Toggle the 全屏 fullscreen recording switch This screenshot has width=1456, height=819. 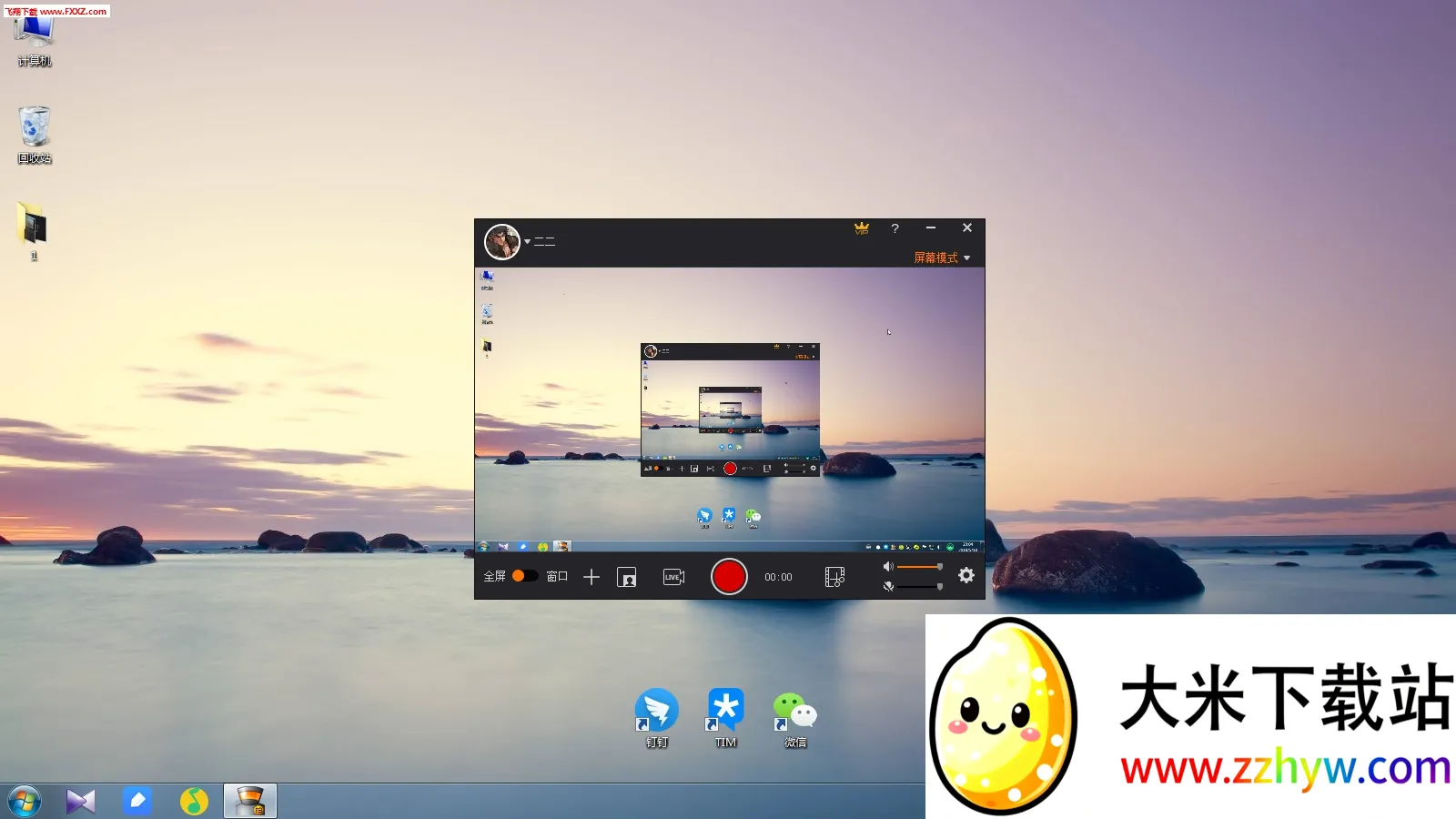click(x=525, y=576)
